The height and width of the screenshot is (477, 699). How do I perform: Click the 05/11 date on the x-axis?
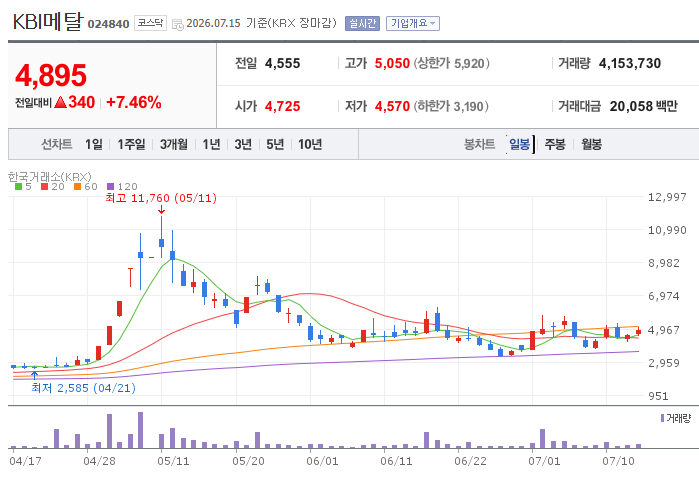coord(173,461)
